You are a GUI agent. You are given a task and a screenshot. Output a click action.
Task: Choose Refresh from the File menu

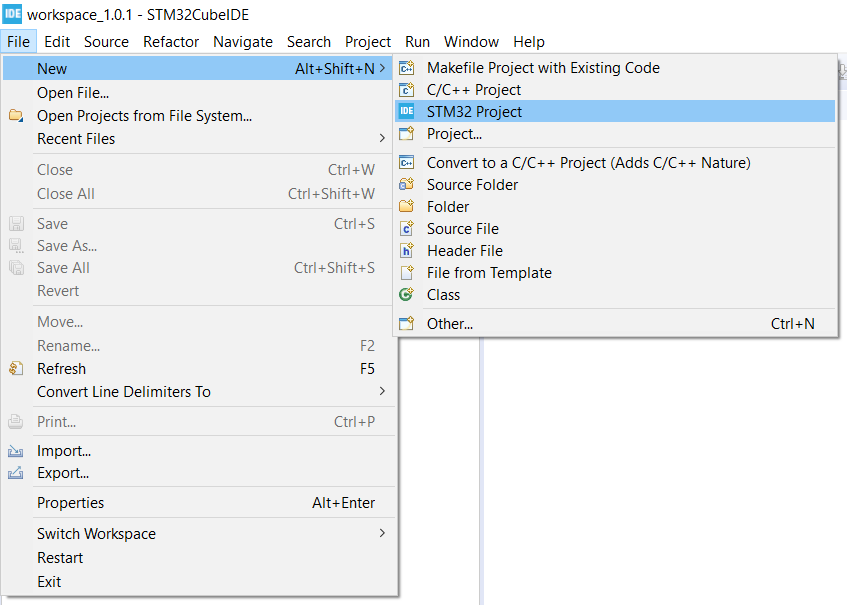click(198, 368)
